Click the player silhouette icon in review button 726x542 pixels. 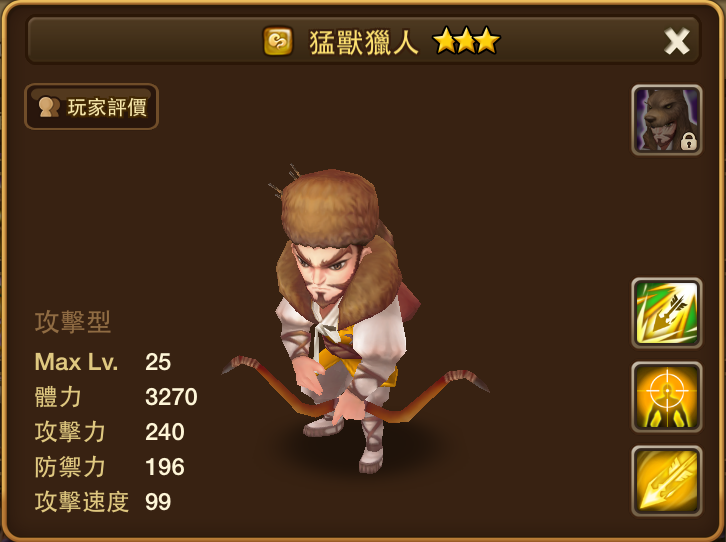(x=49, y=107)
